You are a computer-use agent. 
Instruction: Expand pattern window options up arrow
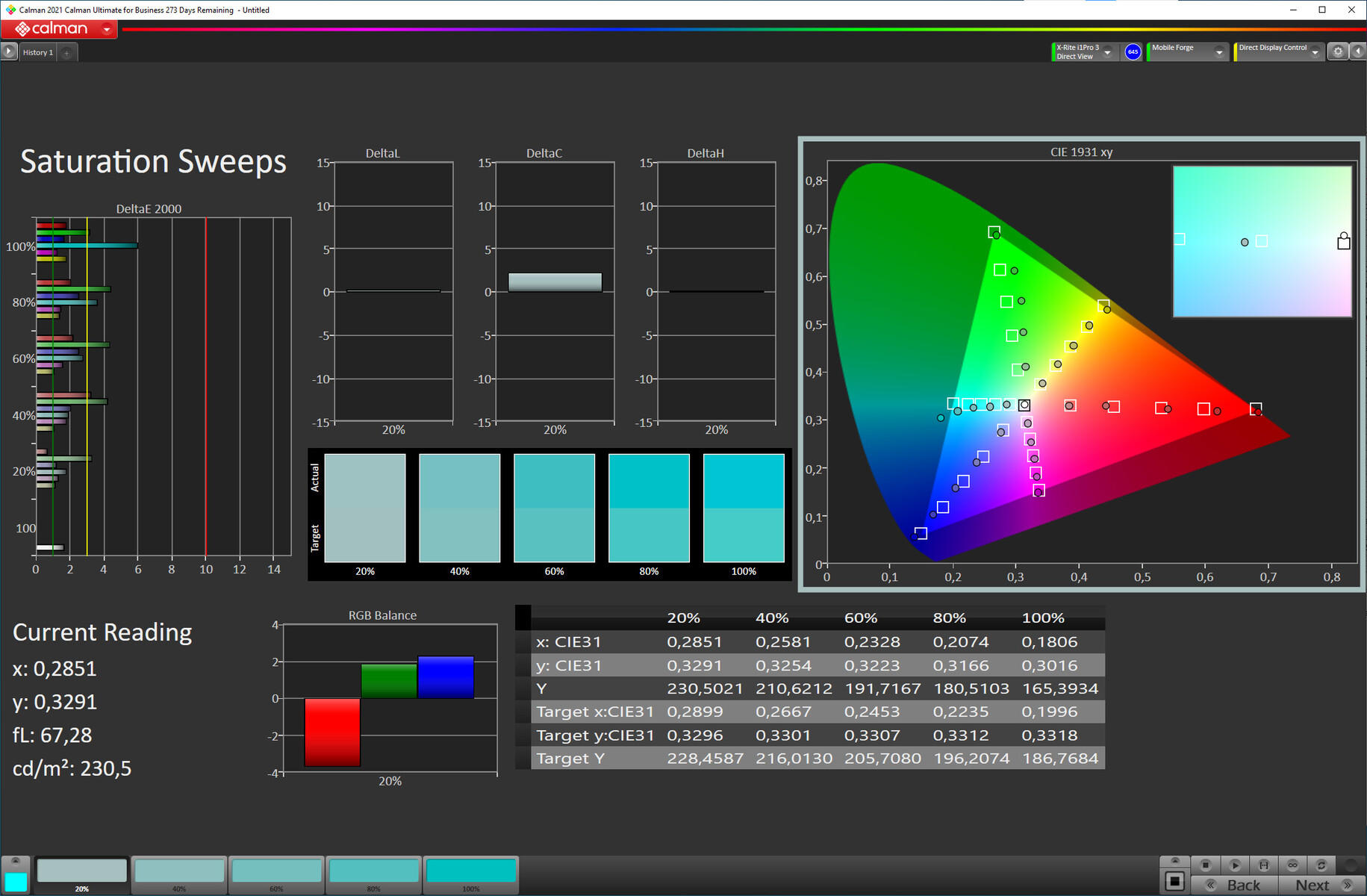[x=1174, y=861]
